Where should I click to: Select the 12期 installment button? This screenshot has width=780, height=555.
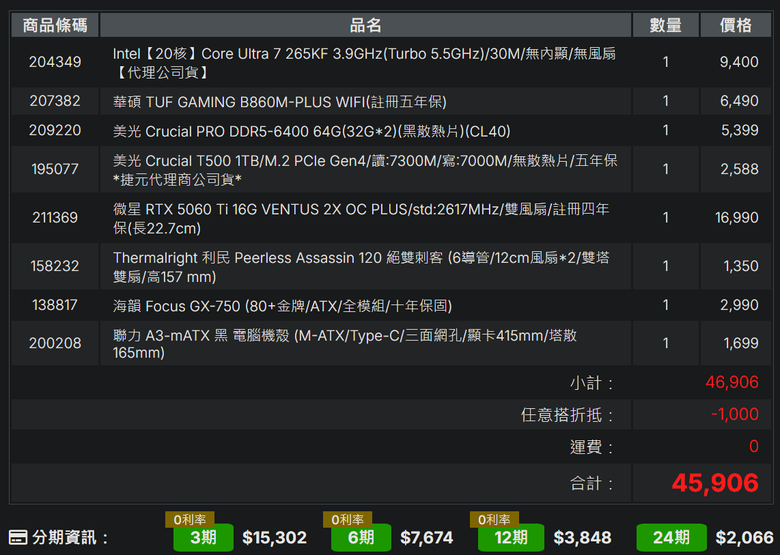click(511, 538)
